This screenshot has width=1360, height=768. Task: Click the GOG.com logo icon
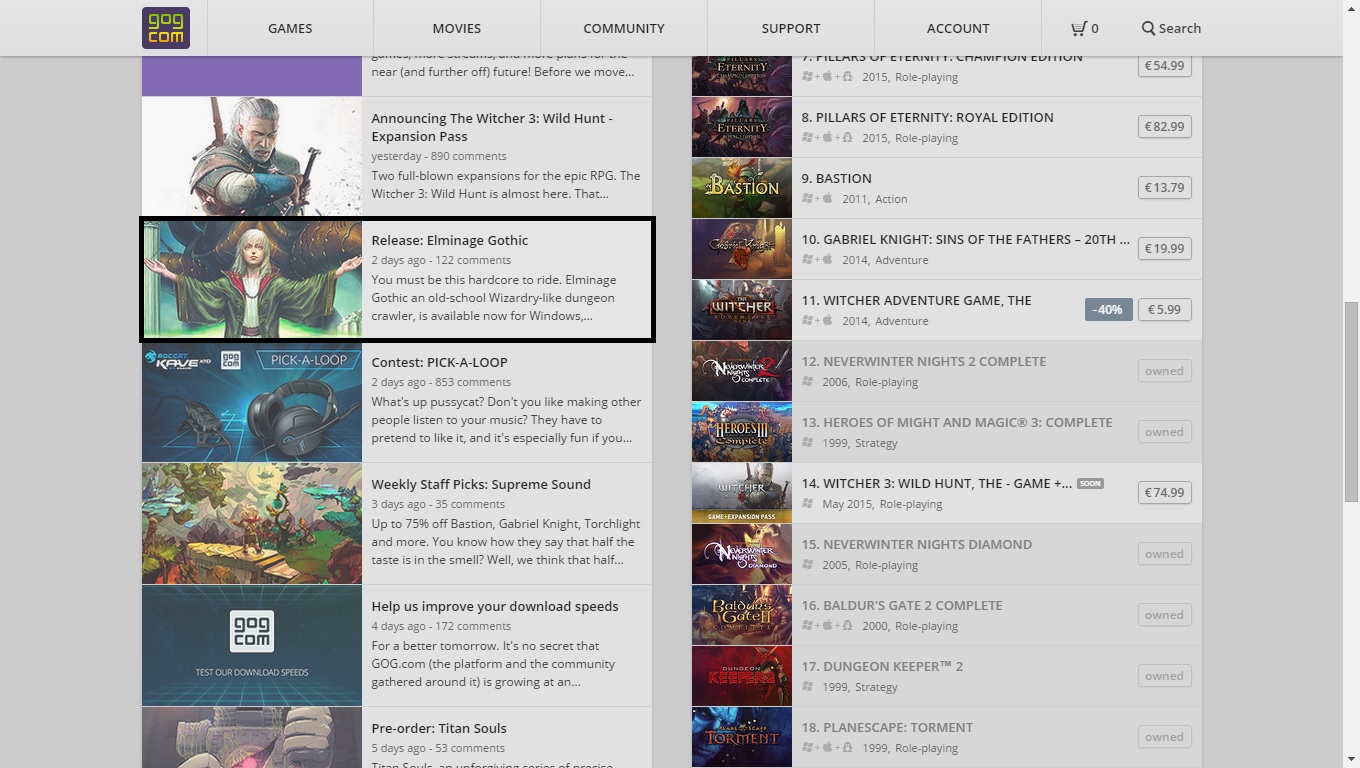(165, 28)
